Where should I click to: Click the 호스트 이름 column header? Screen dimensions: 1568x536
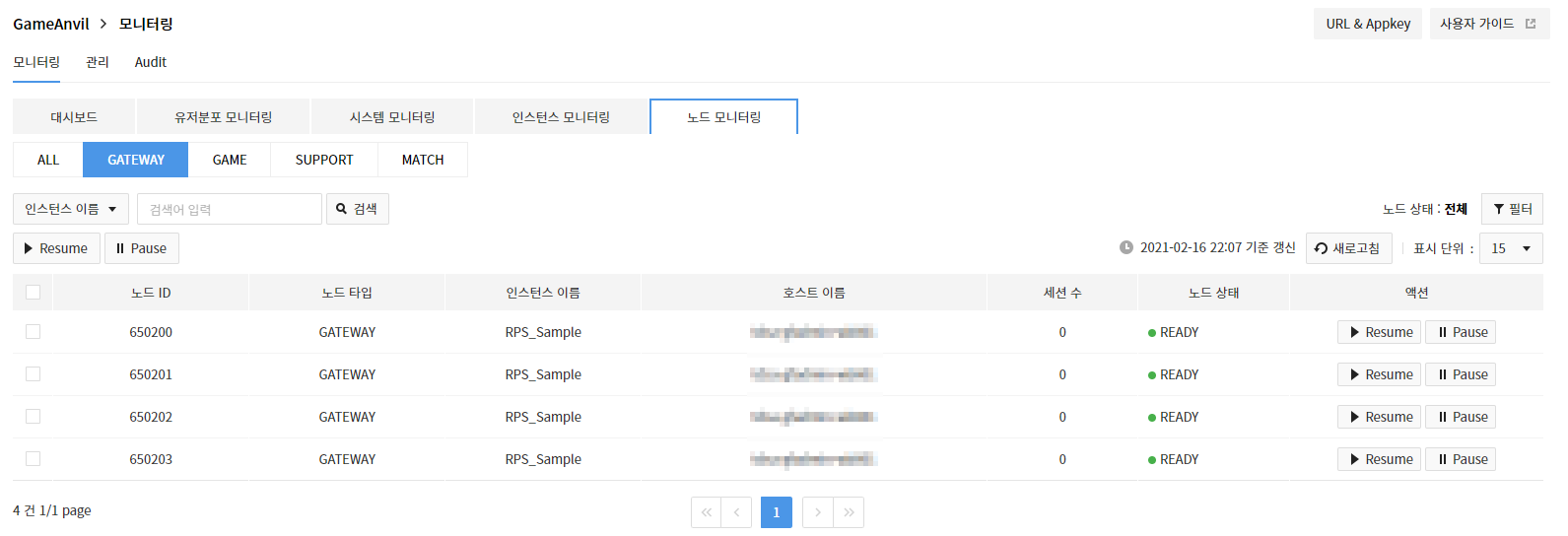coord(814,293)
